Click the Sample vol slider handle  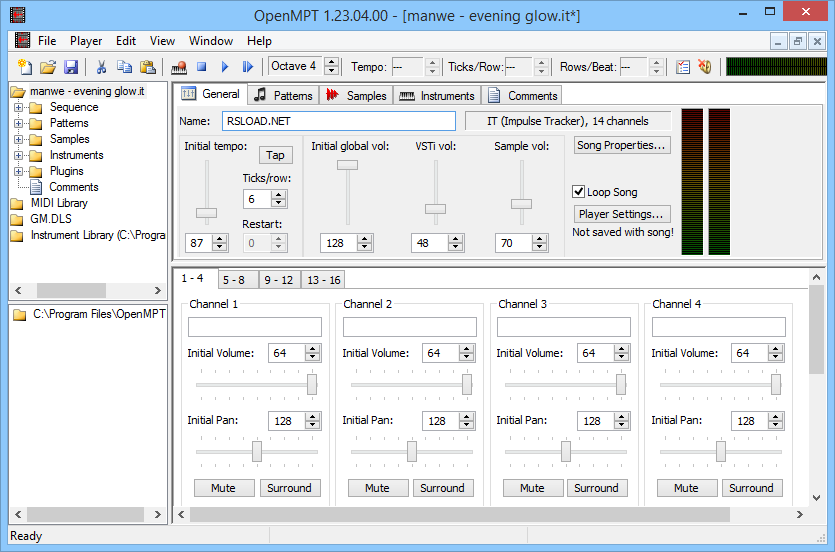tap(521, 204)
